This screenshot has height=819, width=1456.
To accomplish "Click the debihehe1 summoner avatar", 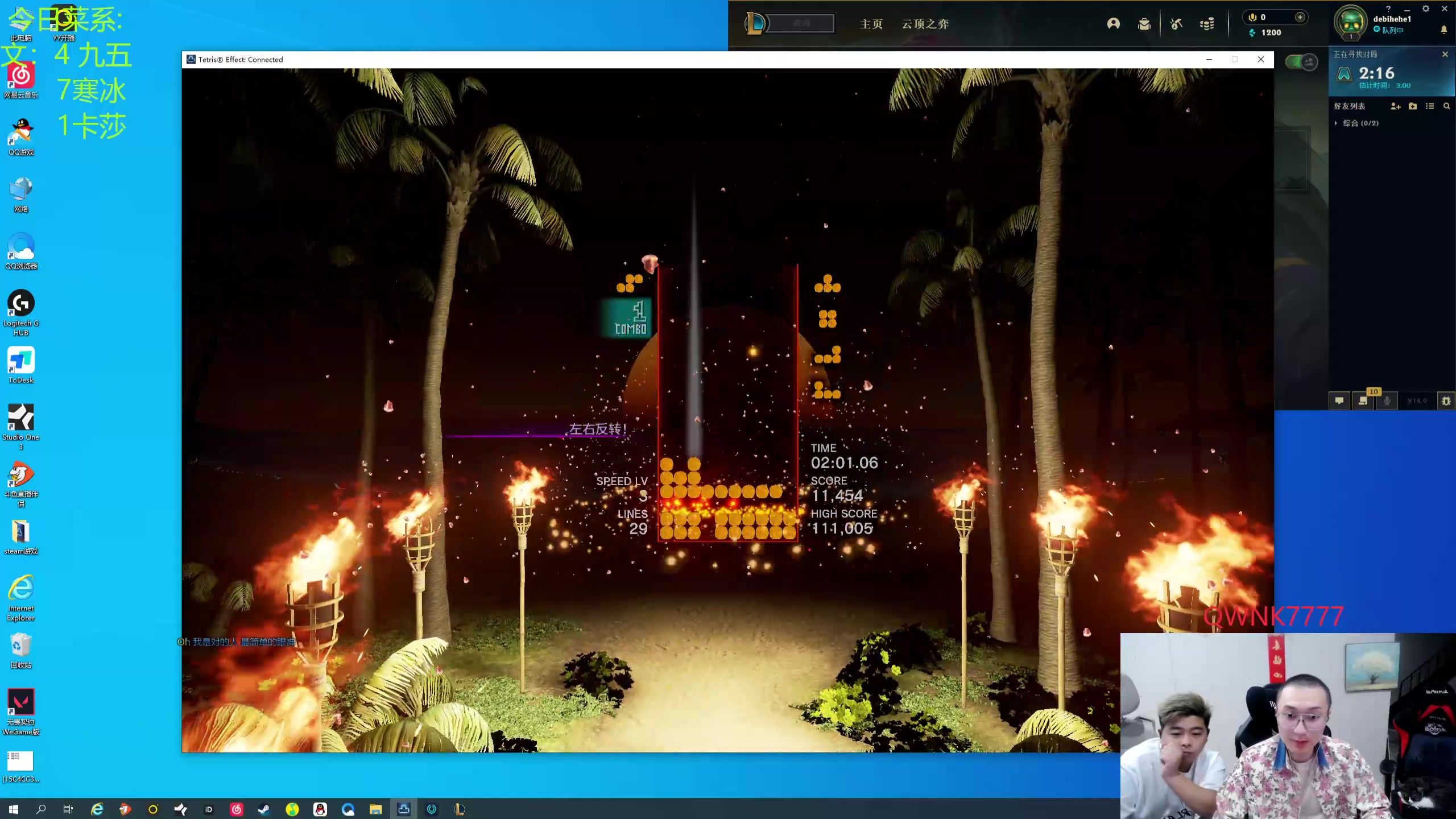I will (x=1351, y=23).
